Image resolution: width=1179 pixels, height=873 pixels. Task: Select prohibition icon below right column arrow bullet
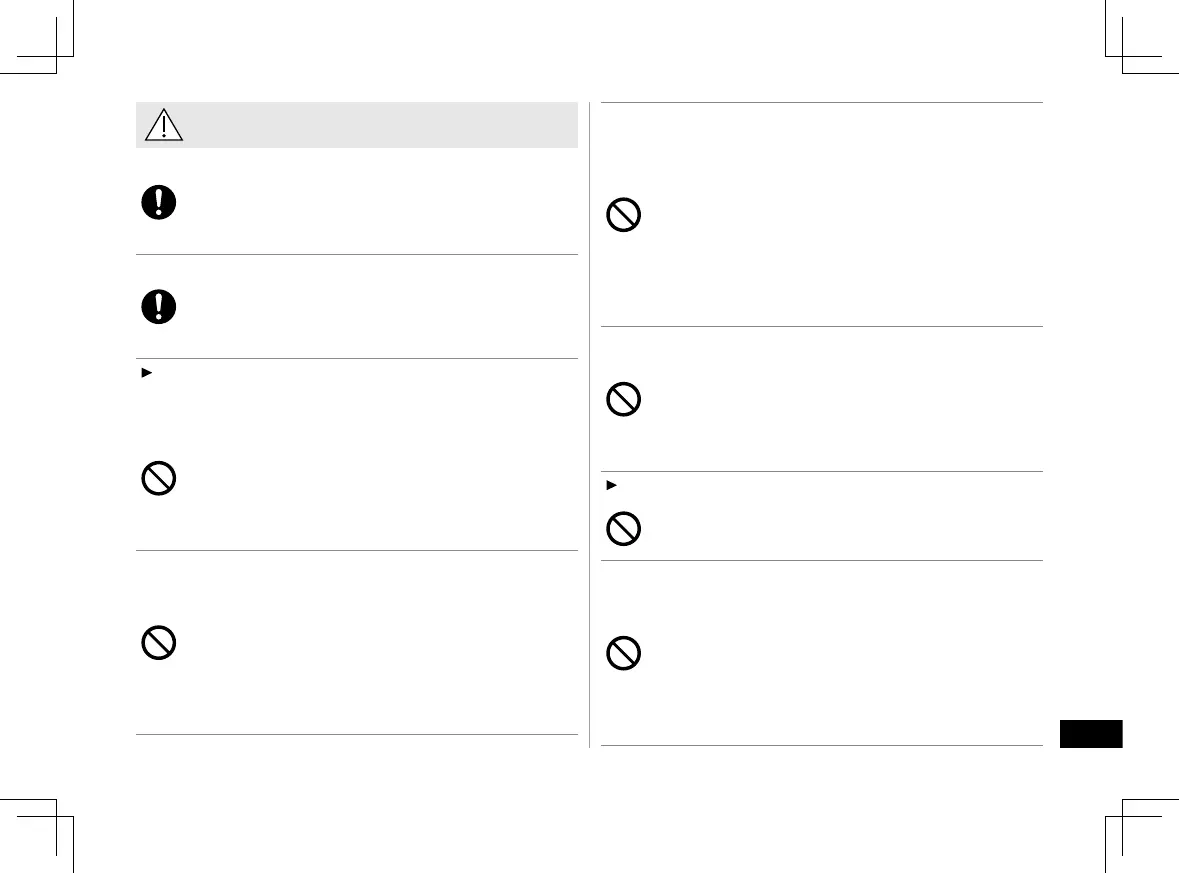pos(624,529)
